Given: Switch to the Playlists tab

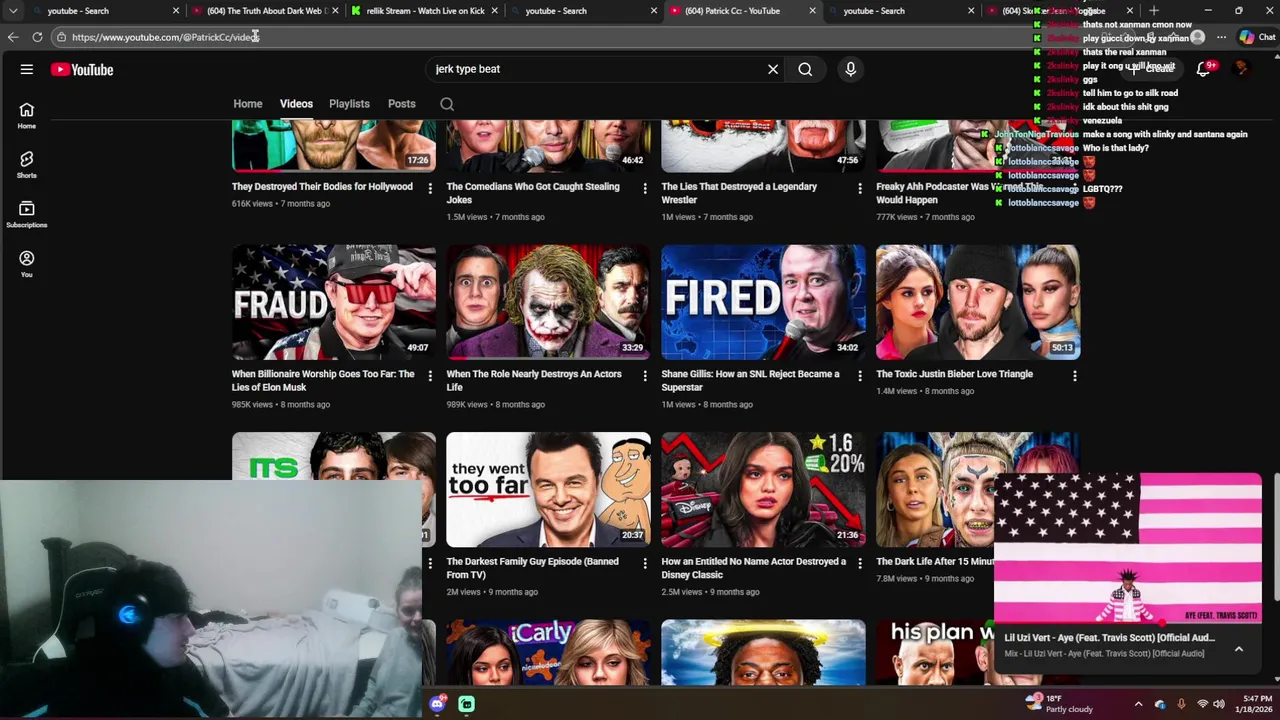Looking at the screenshot, I should (349, 104).
